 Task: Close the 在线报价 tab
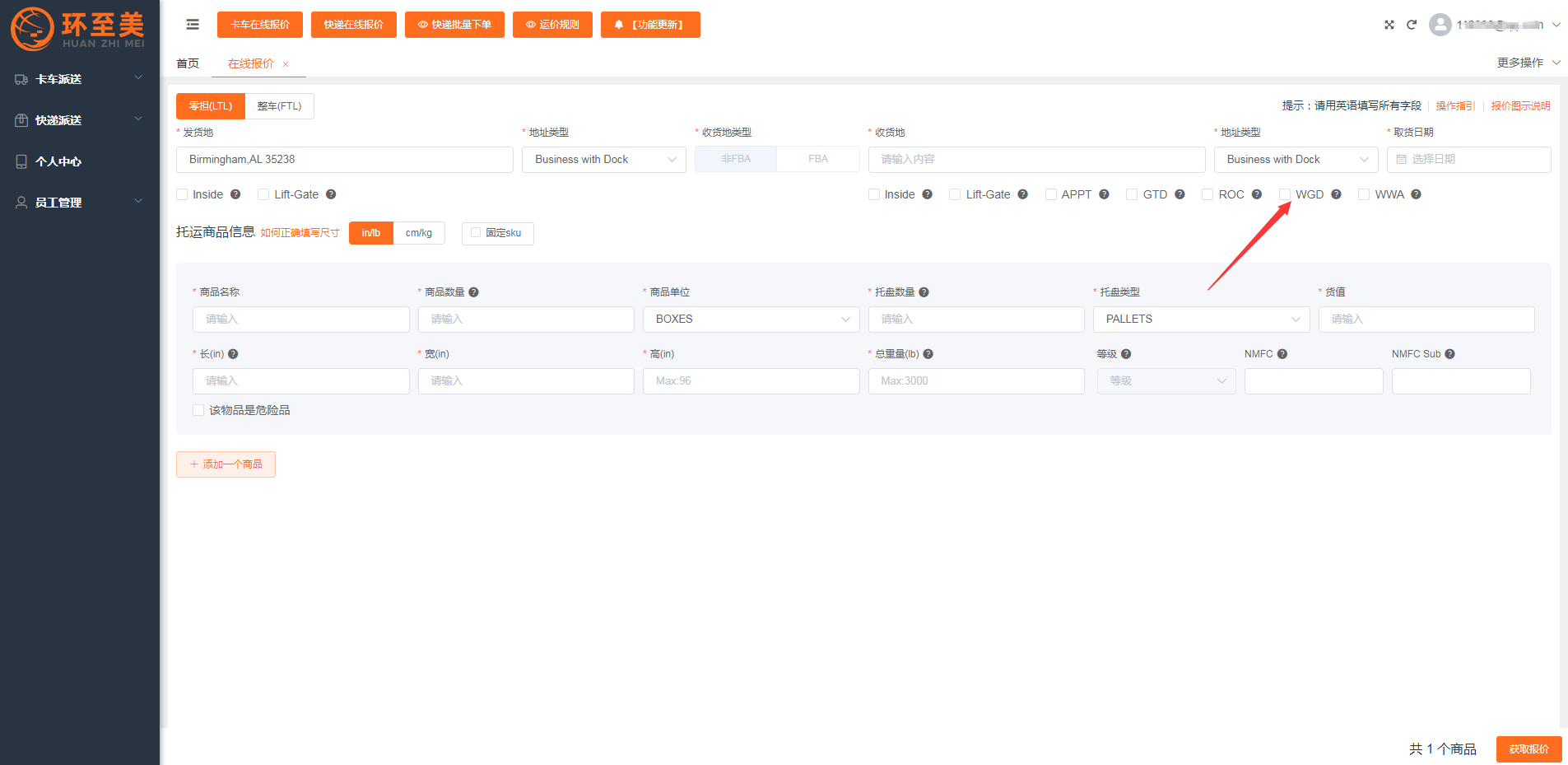tap(286, 64)
